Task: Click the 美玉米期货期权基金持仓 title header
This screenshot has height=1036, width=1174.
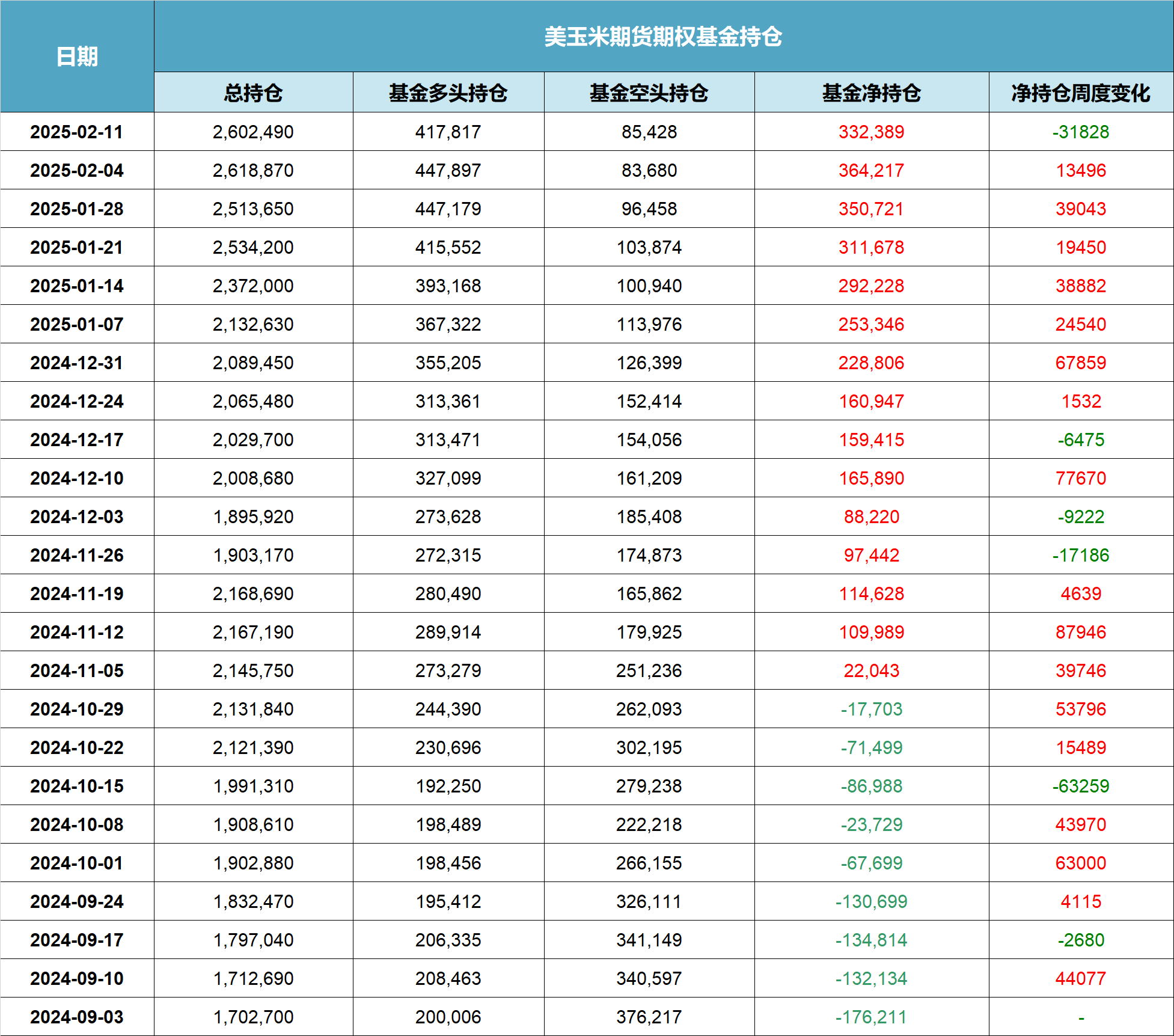Action: coord(663,37)
